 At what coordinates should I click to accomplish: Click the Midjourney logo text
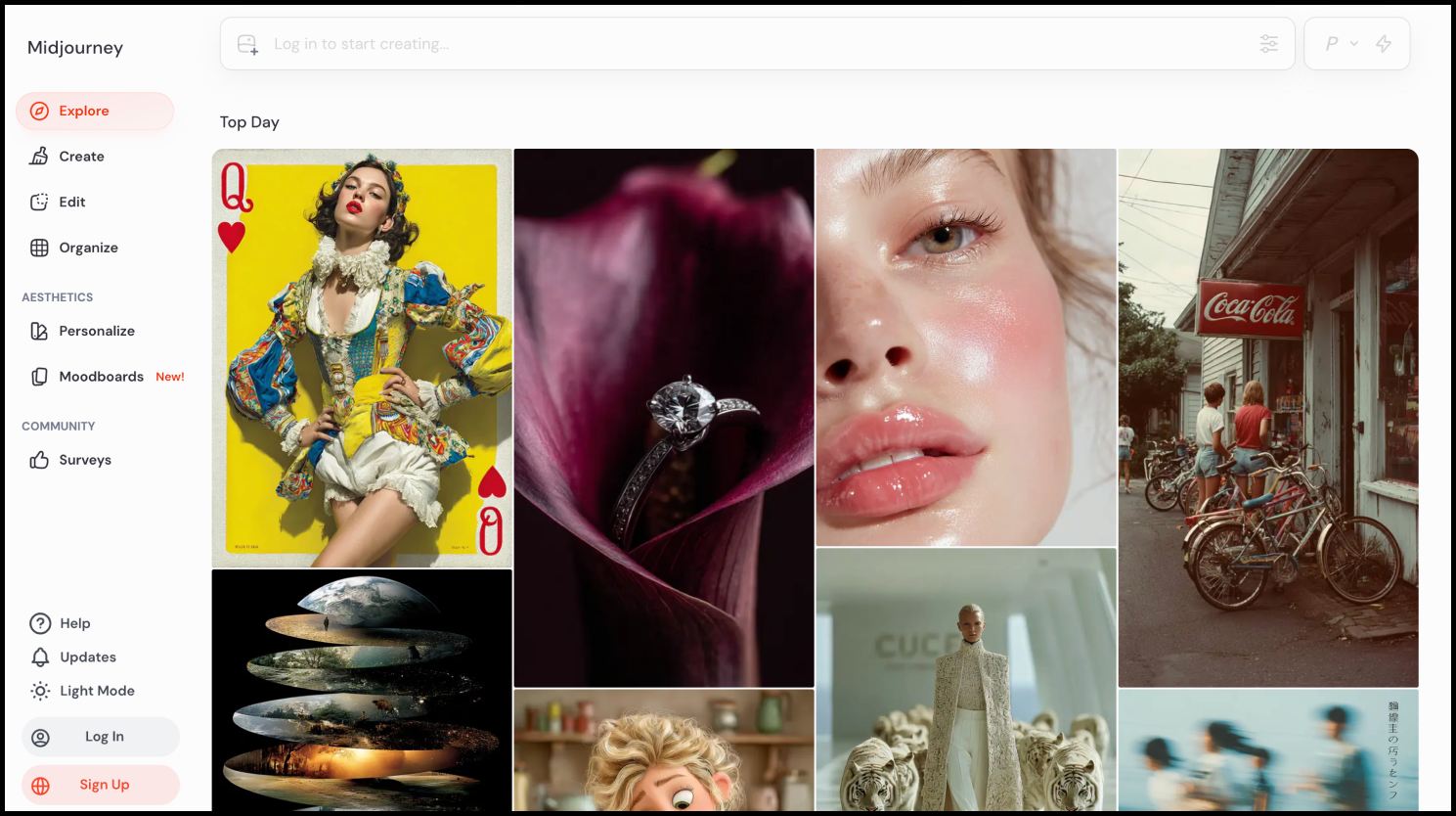(75, 48)
